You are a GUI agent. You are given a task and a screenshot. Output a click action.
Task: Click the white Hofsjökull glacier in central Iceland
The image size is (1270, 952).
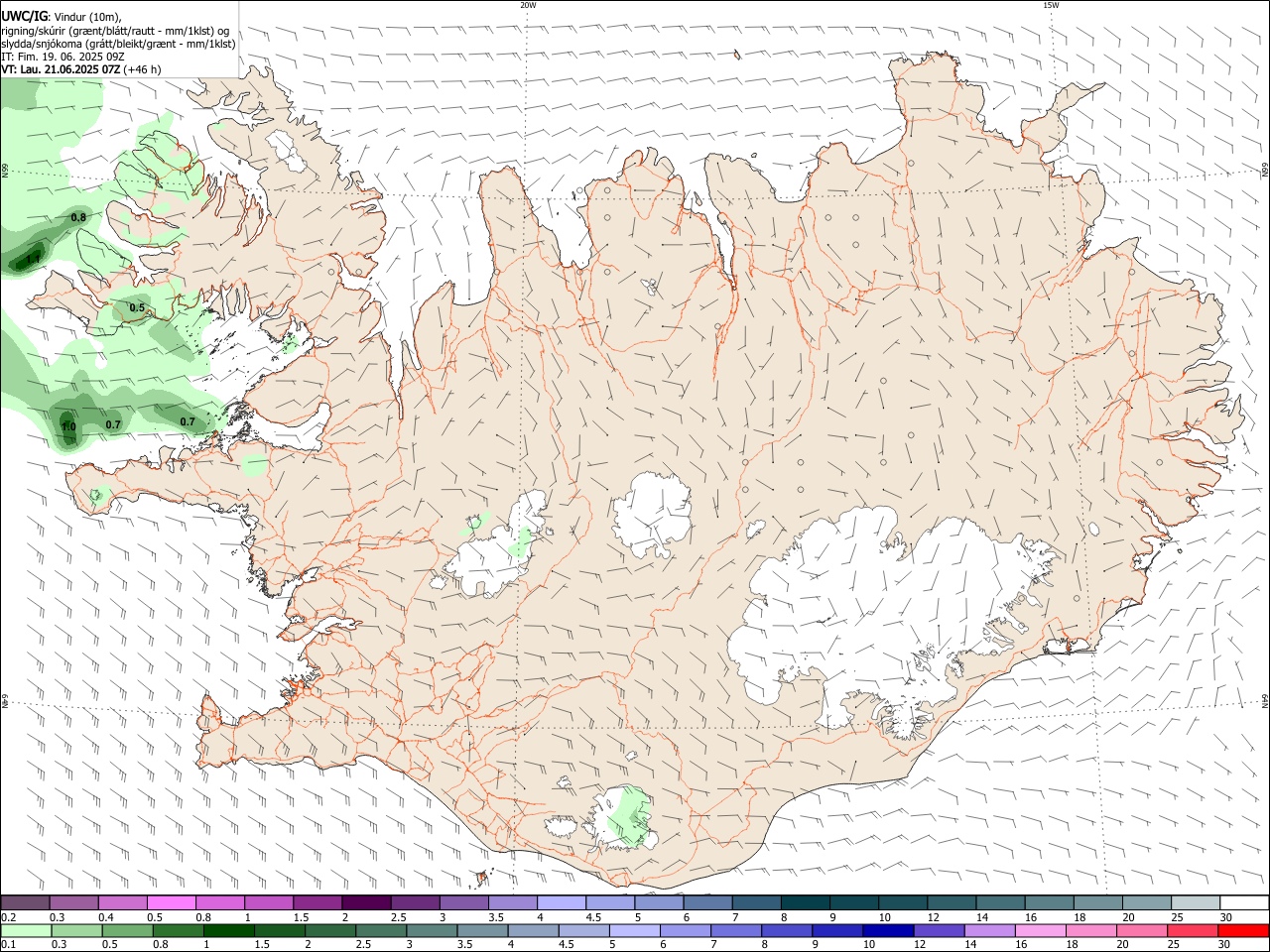click(x=652, y=513)
